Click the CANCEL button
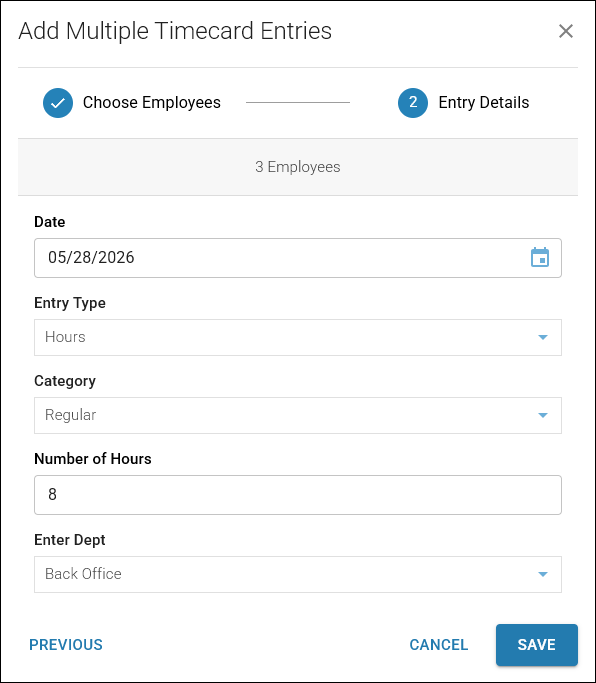The height and width of the screenshot is (683, 596). click(439, 645)
